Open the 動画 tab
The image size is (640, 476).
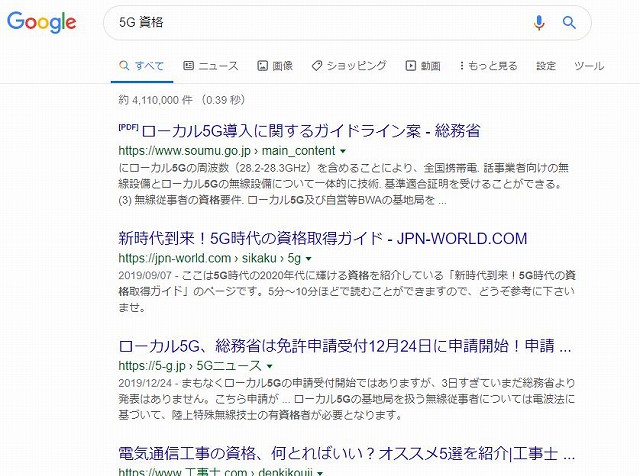pos(423,66)
